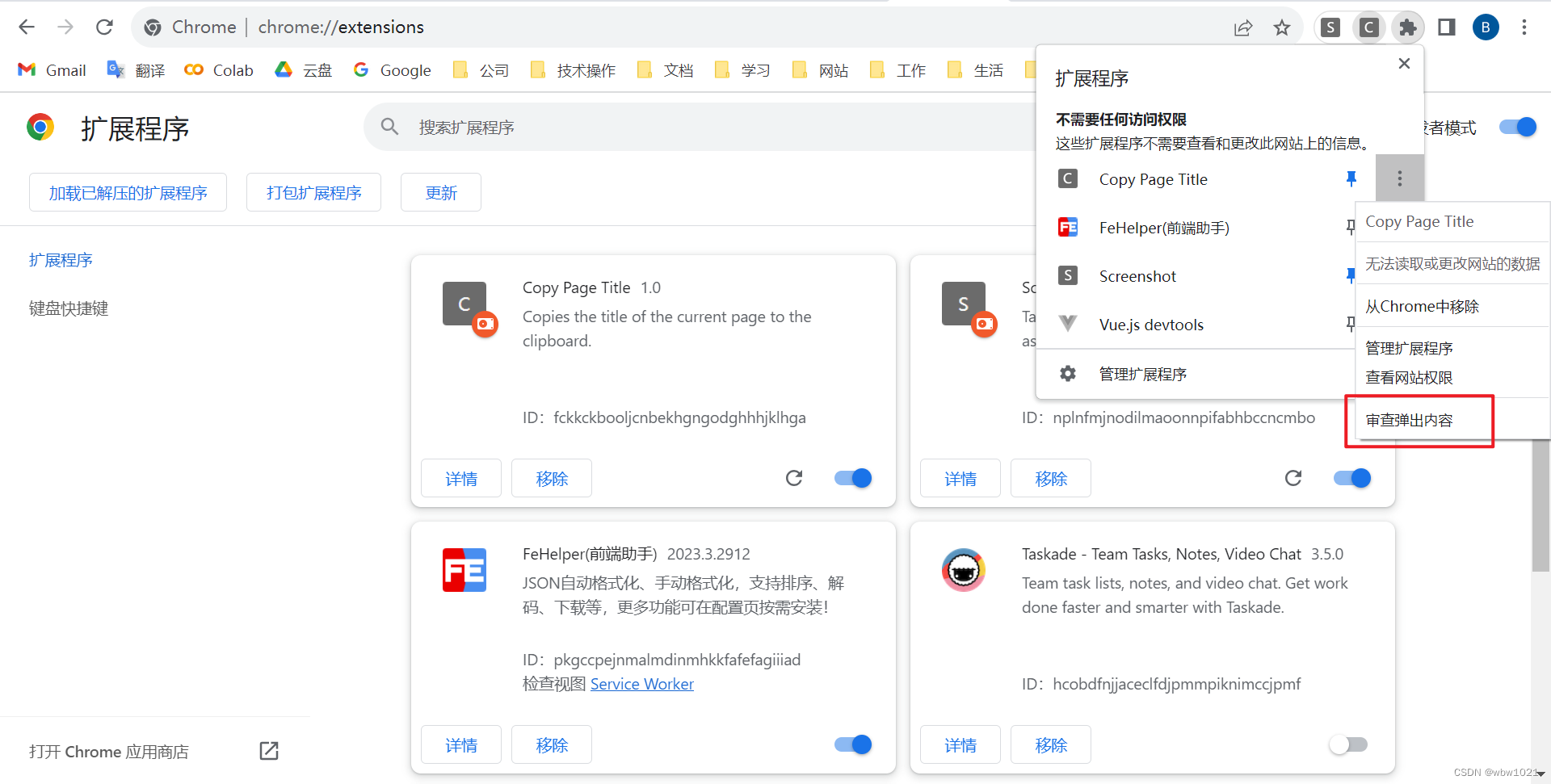The width and height of the screenshot is (1551, 784).
Task: Expand the 网站 bookmark folder
Action: click(820, 70)
